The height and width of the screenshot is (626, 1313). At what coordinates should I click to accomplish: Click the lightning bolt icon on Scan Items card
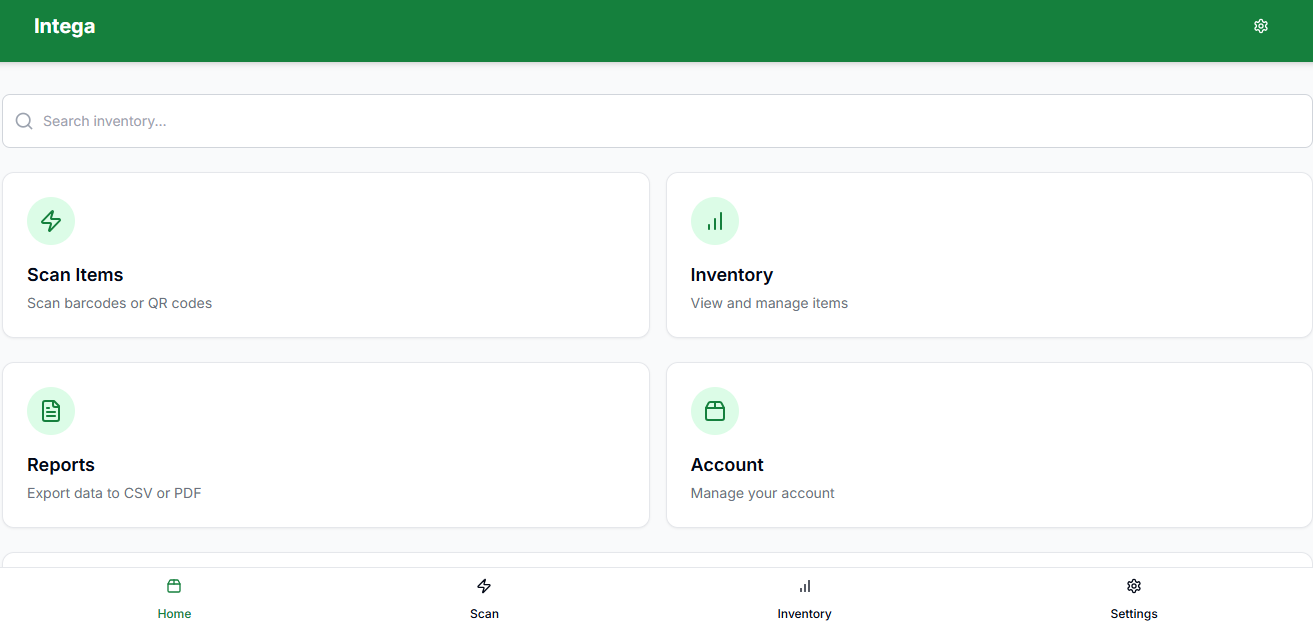[x=51, y=221]
